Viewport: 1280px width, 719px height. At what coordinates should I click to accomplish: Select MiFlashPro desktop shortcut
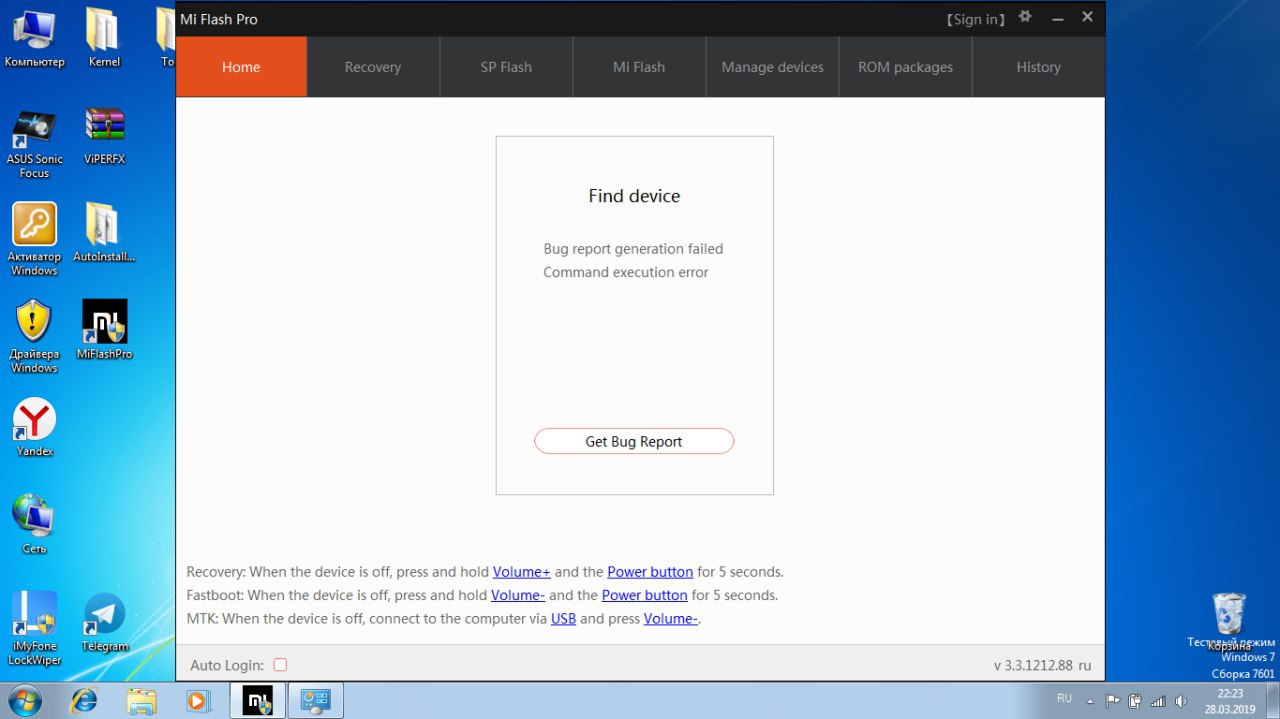104,330
